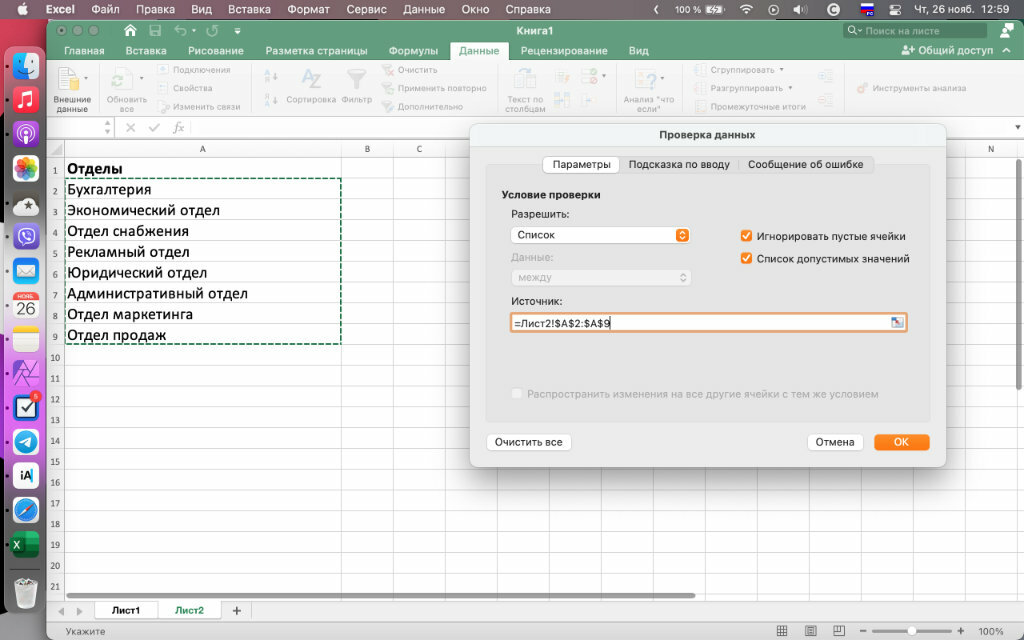The width and height of the screenshot is (1024, 640).
Task: Open the Trash in the Dock
Action: 26,593
